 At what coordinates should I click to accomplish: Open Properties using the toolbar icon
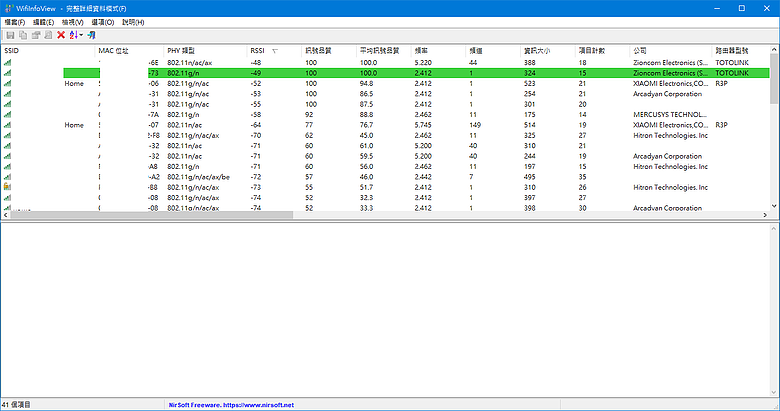coord(36,35)
